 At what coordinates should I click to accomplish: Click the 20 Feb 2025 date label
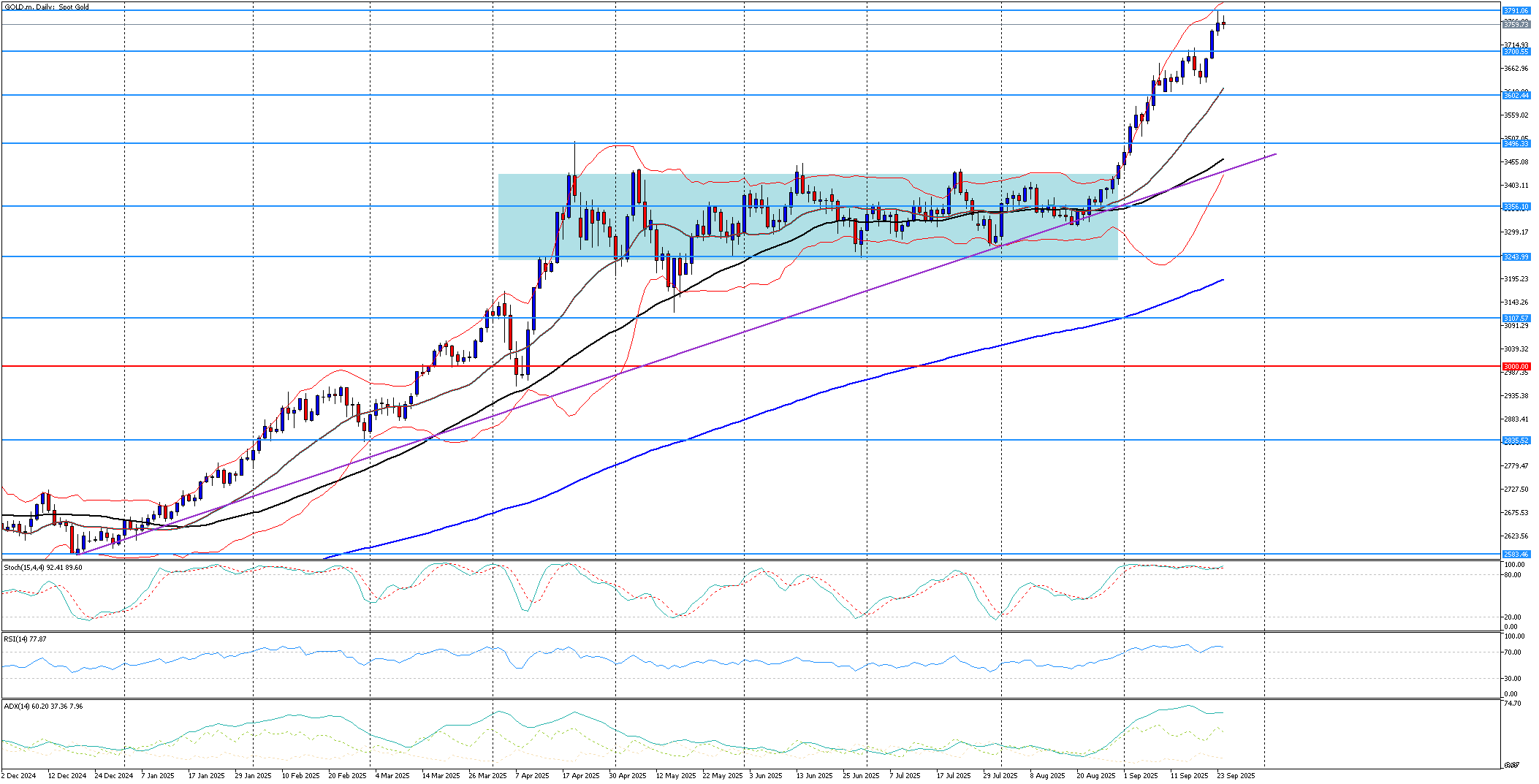(x=347, y=775)
